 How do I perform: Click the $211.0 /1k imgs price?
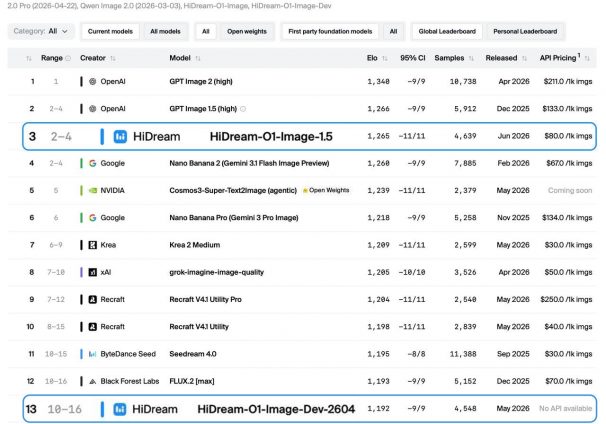pyautogui.click(x=568, y=82)
